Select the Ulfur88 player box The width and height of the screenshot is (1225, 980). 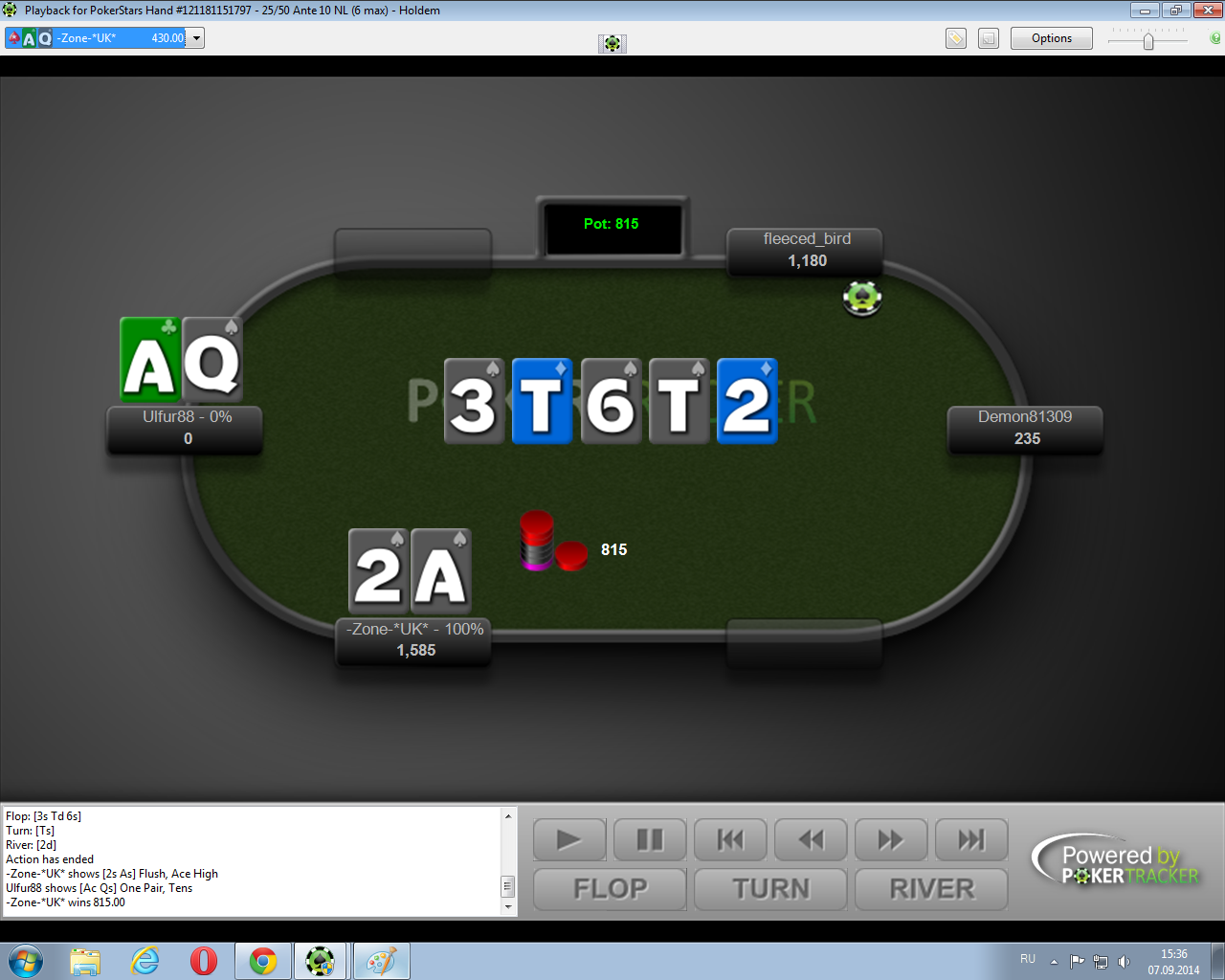pyautogui.click(x=185, y=429)
